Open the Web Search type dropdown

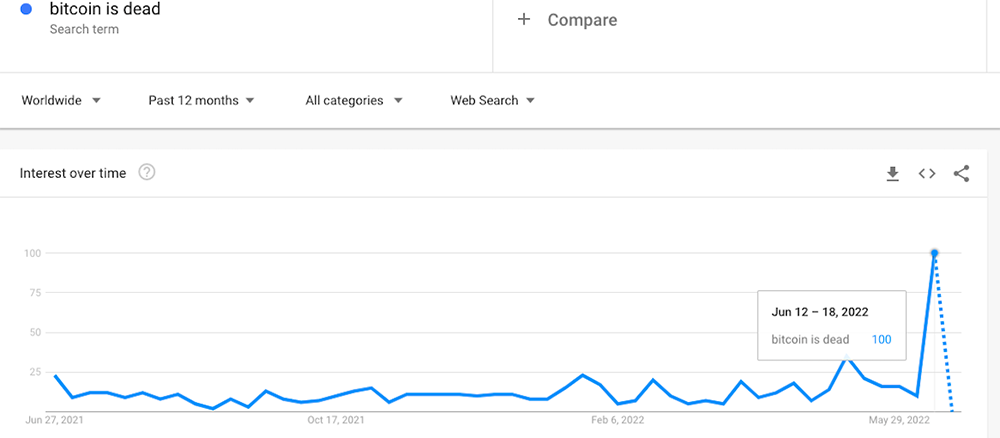(x=492, y=100)
